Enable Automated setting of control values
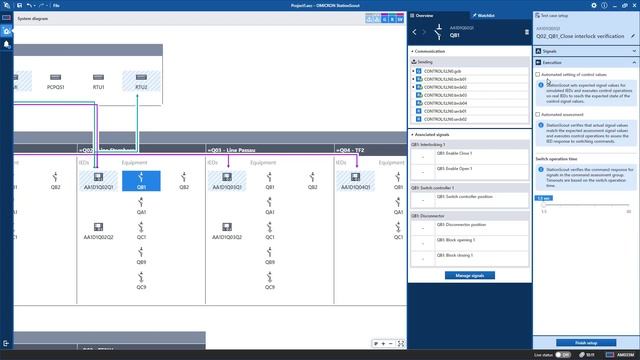The height and width of the screenshot is (360, 640). coord(538,75)
